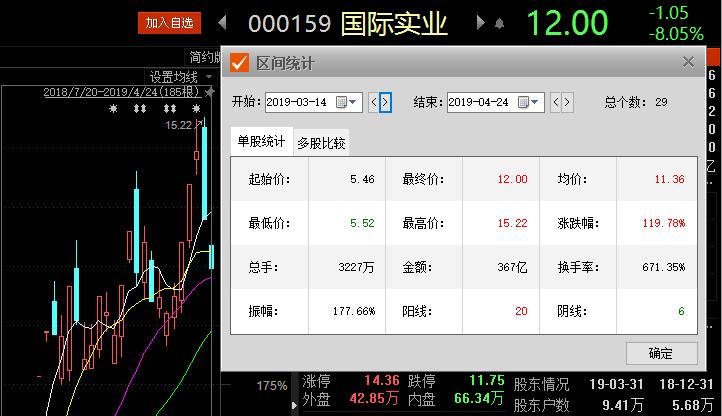Image resolution: width=722 pixels, height=416 pixels.
Task: Click the 简约版 tab behind the dialog
Action: pyautogui.click(x=204, y=57)
